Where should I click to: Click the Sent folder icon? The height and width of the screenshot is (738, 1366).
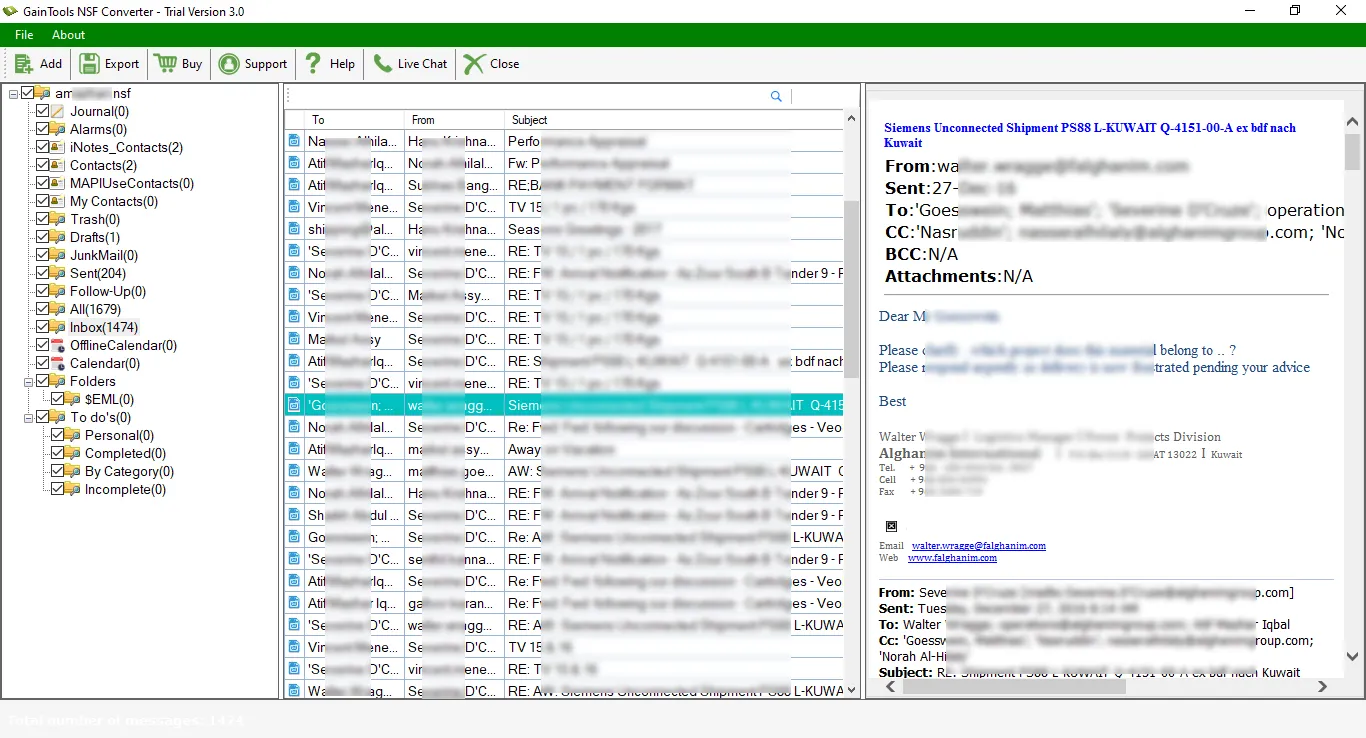59,273
